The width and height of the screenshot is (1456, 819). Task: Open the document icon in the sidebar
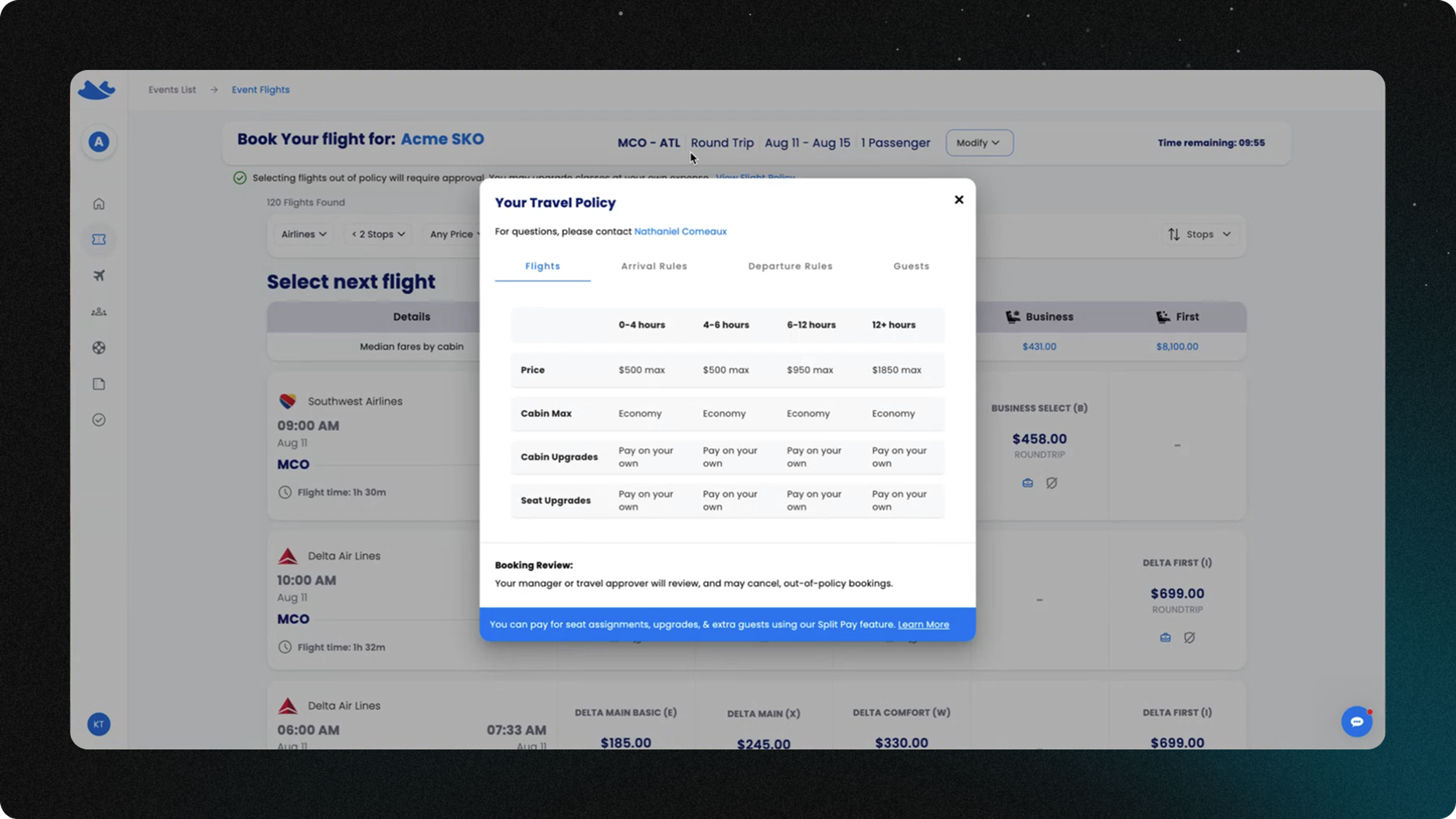(x=99, y=384)
